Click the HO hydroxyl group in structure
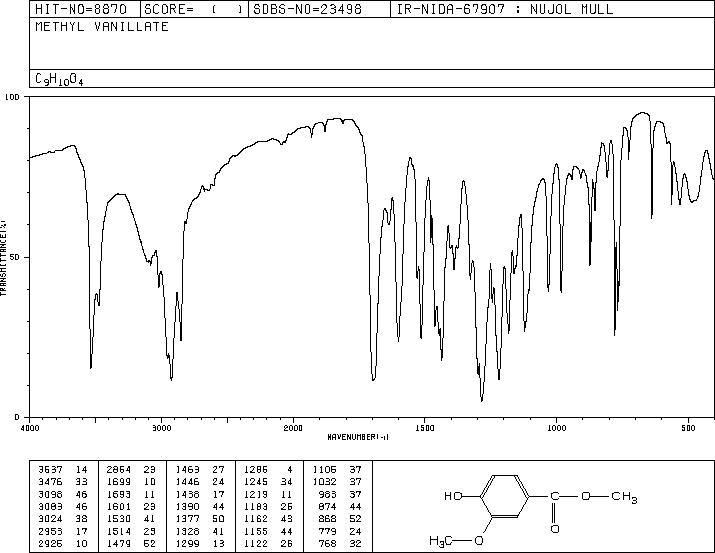This screenshot has height=553, width=715. pos(453,496)
